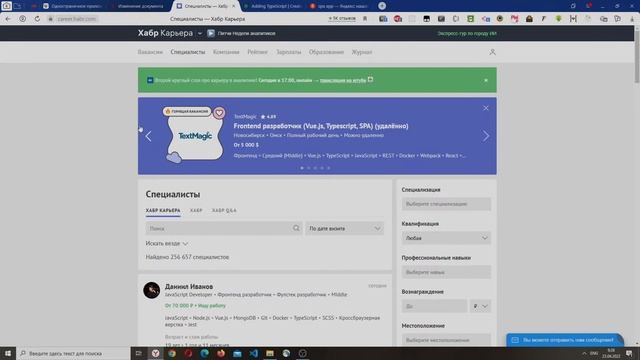
Task: Open the TextMagic logo thumbnail
Action: click(x=195, y=136)
